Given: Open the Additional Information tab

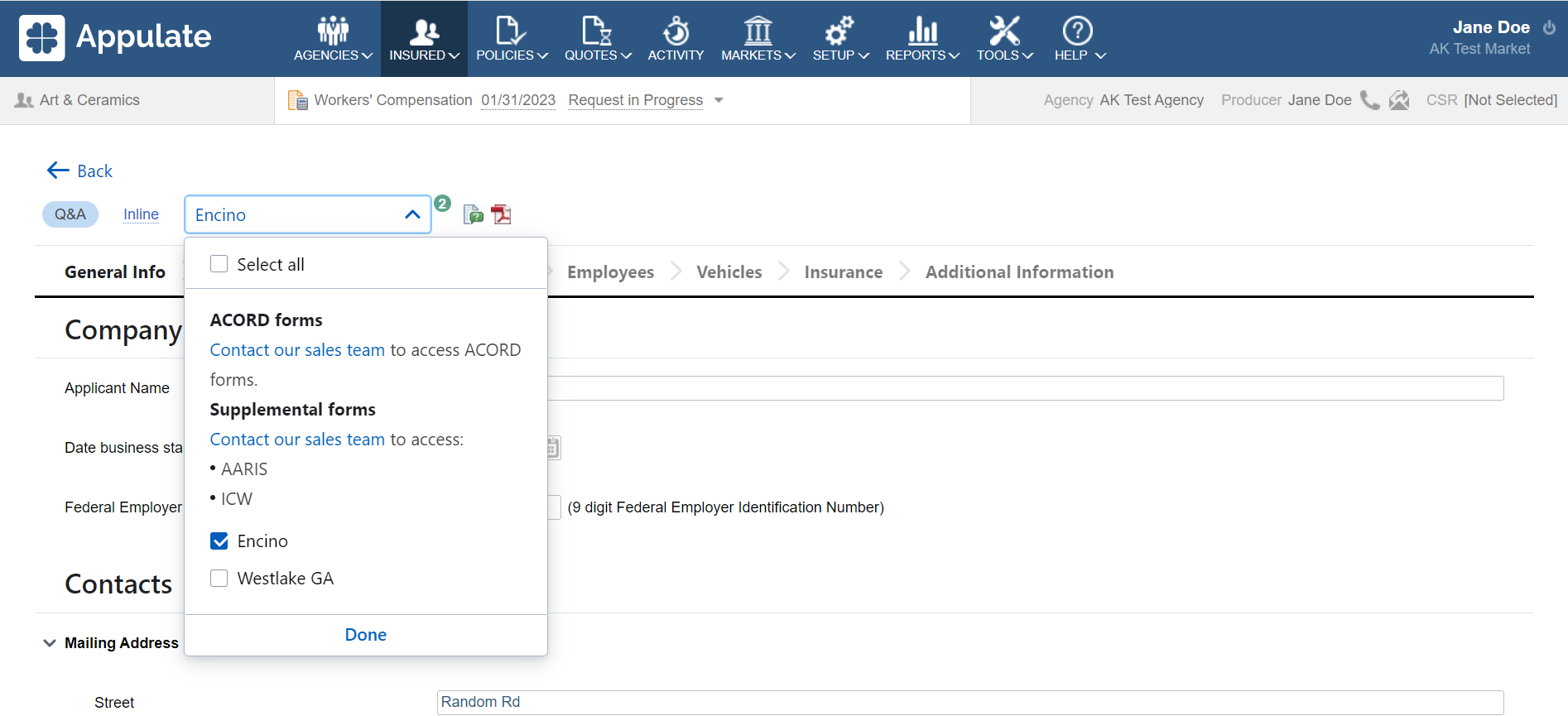Looking at the screenshot, I should pyautogui.click(x=1019, y=272).
